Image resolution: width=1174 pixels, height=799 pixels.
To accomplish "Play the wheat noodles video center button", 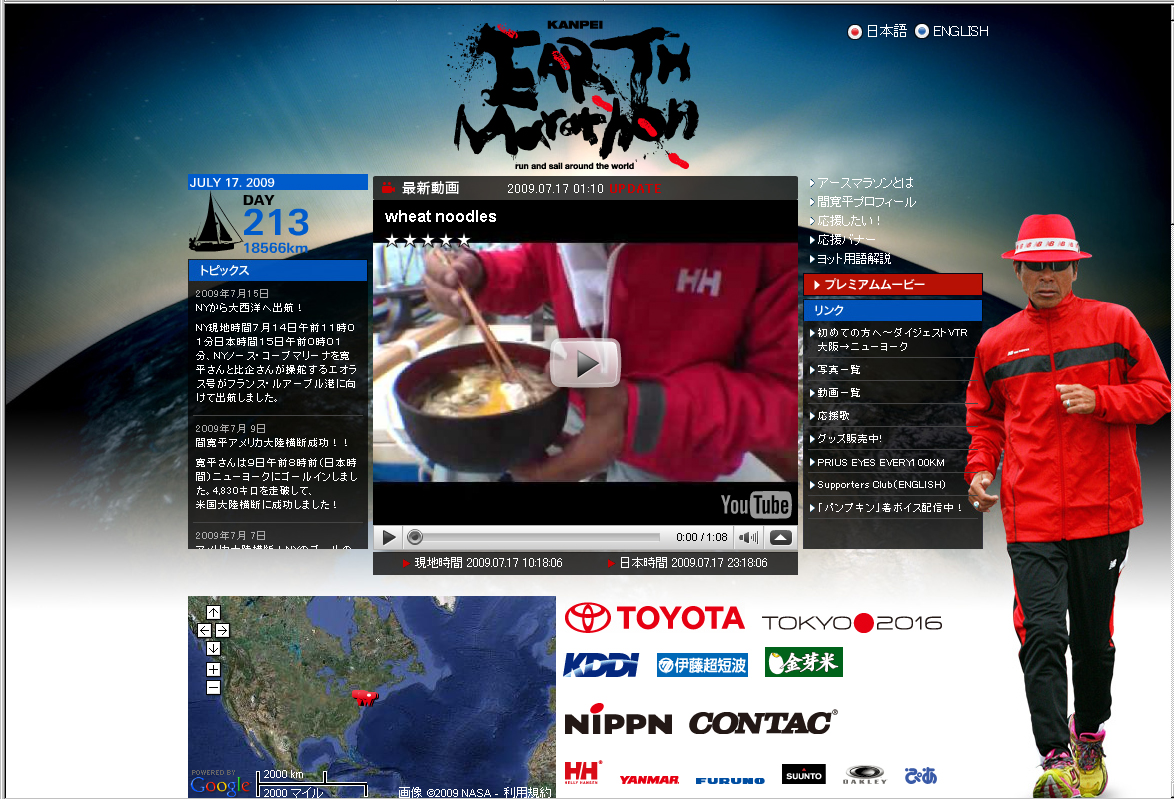I will [586, 363].
